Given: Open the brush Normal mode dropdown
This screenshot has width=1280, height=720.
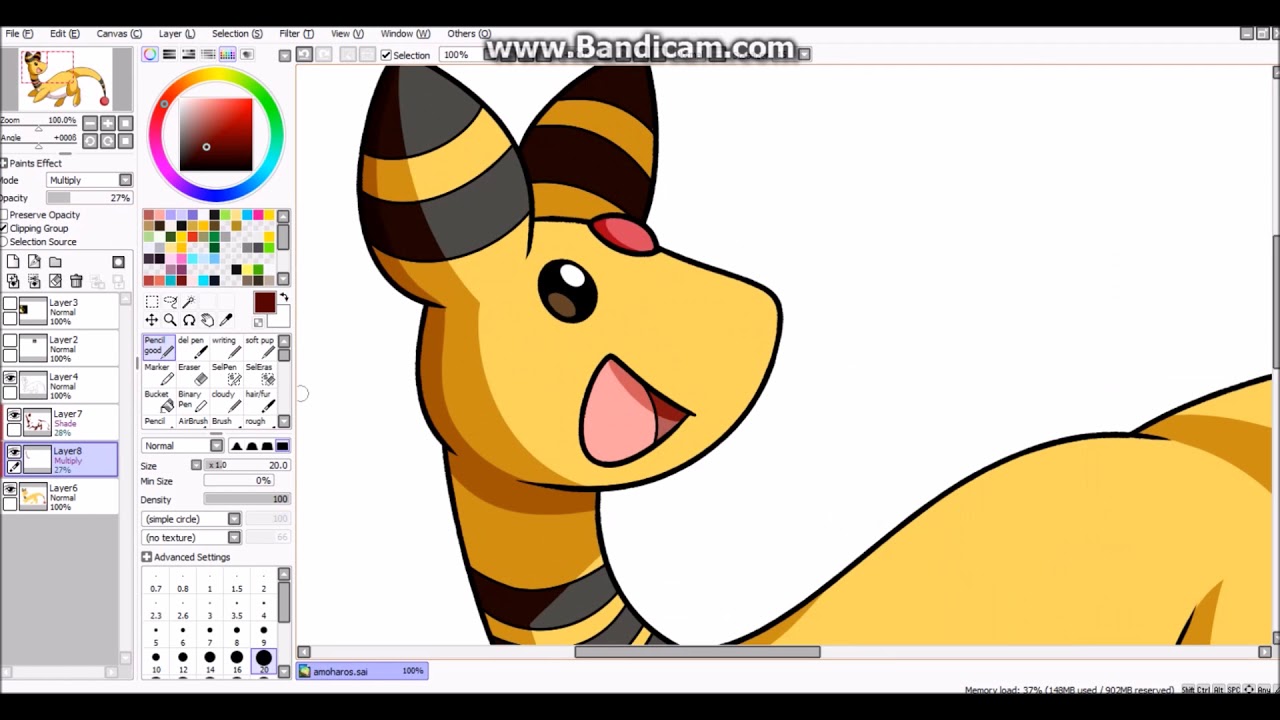Looking at the screenshot, I should (183, 446).
